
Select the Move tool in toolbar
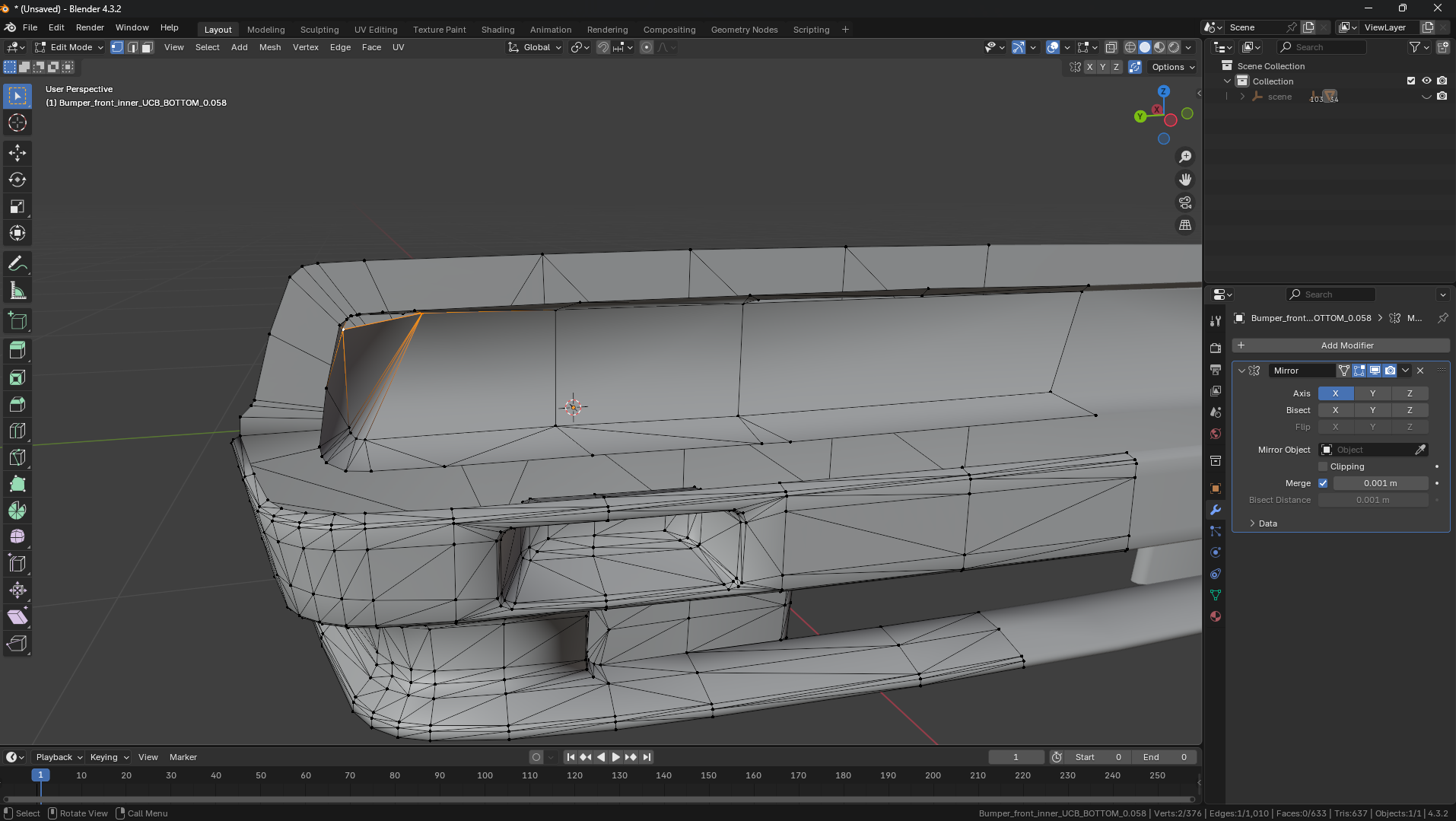point(17,153)
